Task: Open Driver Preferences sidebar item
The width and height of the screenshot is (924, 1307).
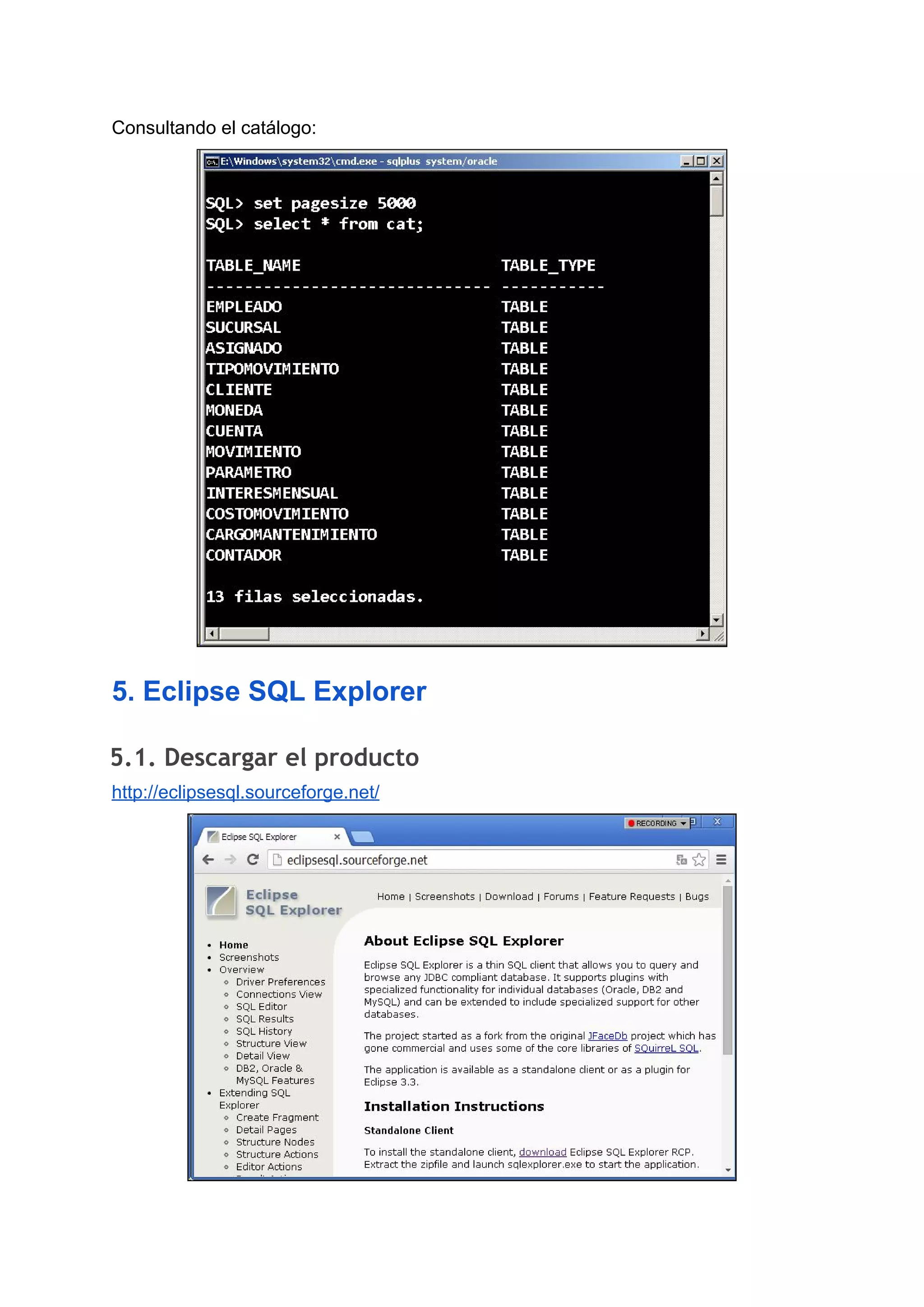Action: tap(281, 982)
